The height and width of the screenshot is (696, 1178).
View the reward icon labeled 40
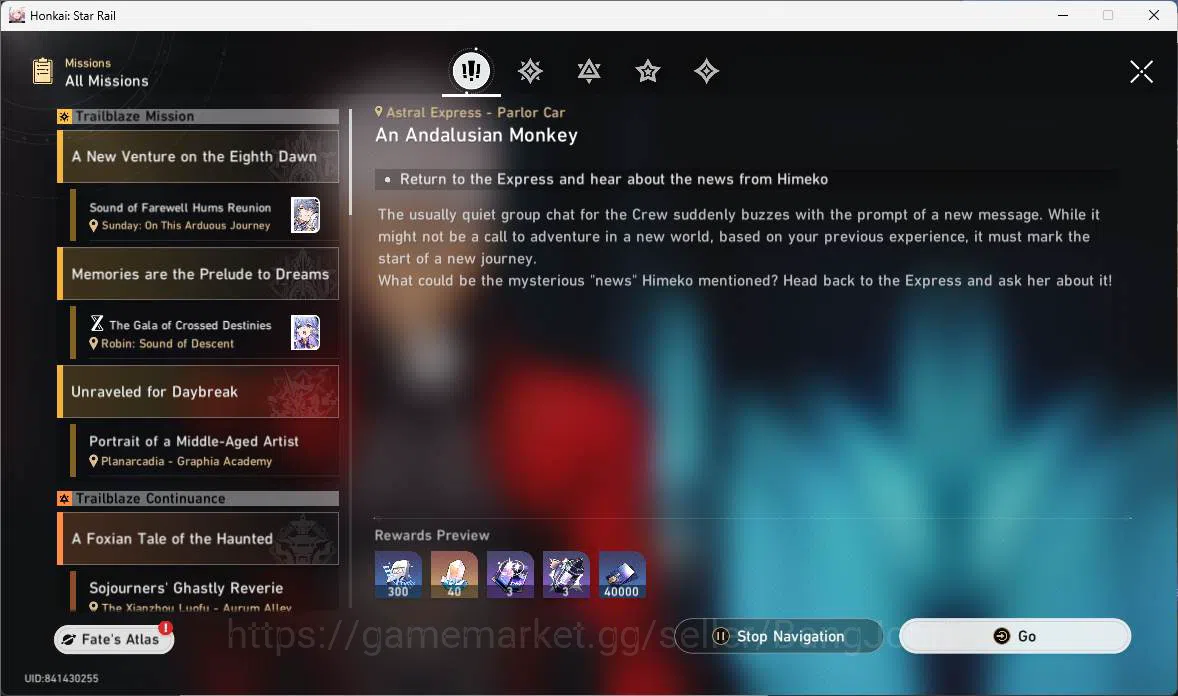[454, 575]
